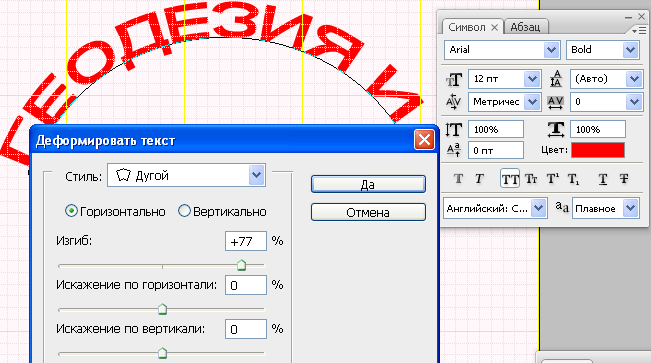This screenshot has height=363, width=651.
Task: Click the Отмена button
Action: click(x=368, y=212)
